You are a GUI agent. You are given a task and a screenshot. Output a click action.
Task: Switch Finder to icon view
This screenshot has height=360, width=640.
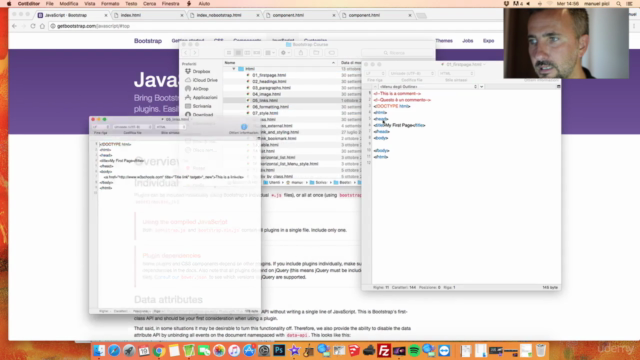coord(229,53)
